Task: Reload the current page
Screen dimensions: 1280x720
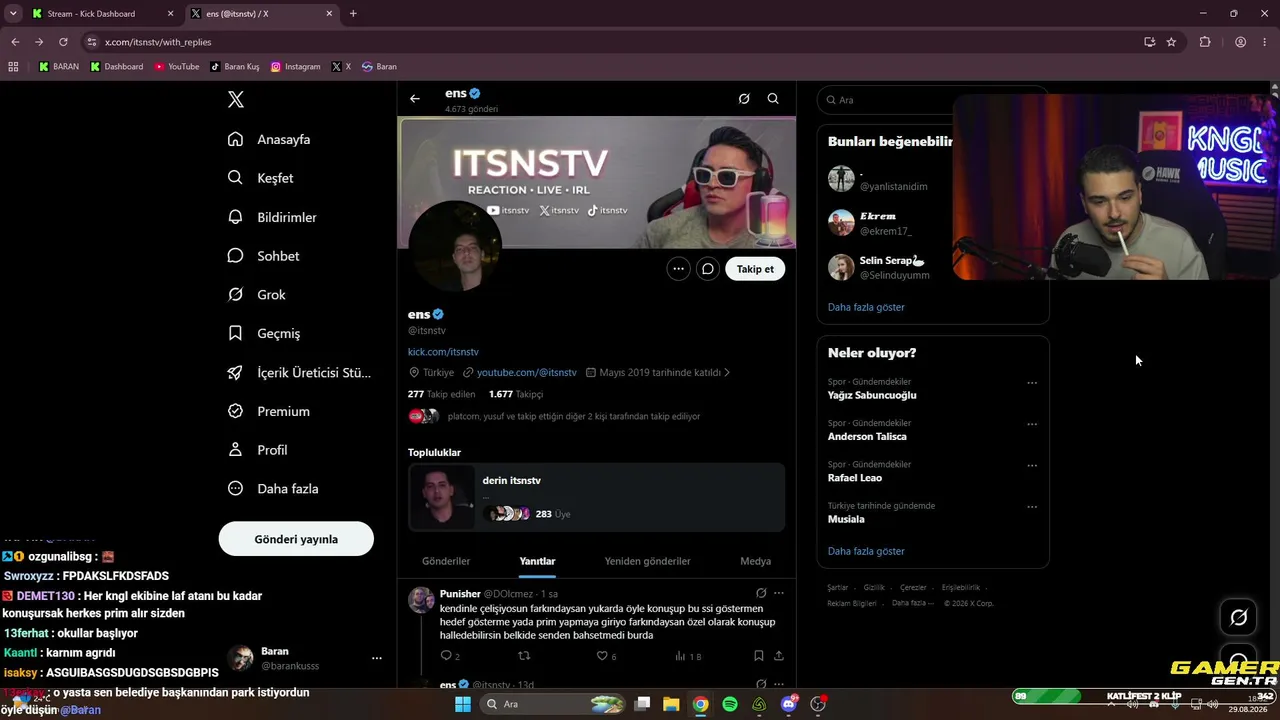Action: (x=63, y=42)
